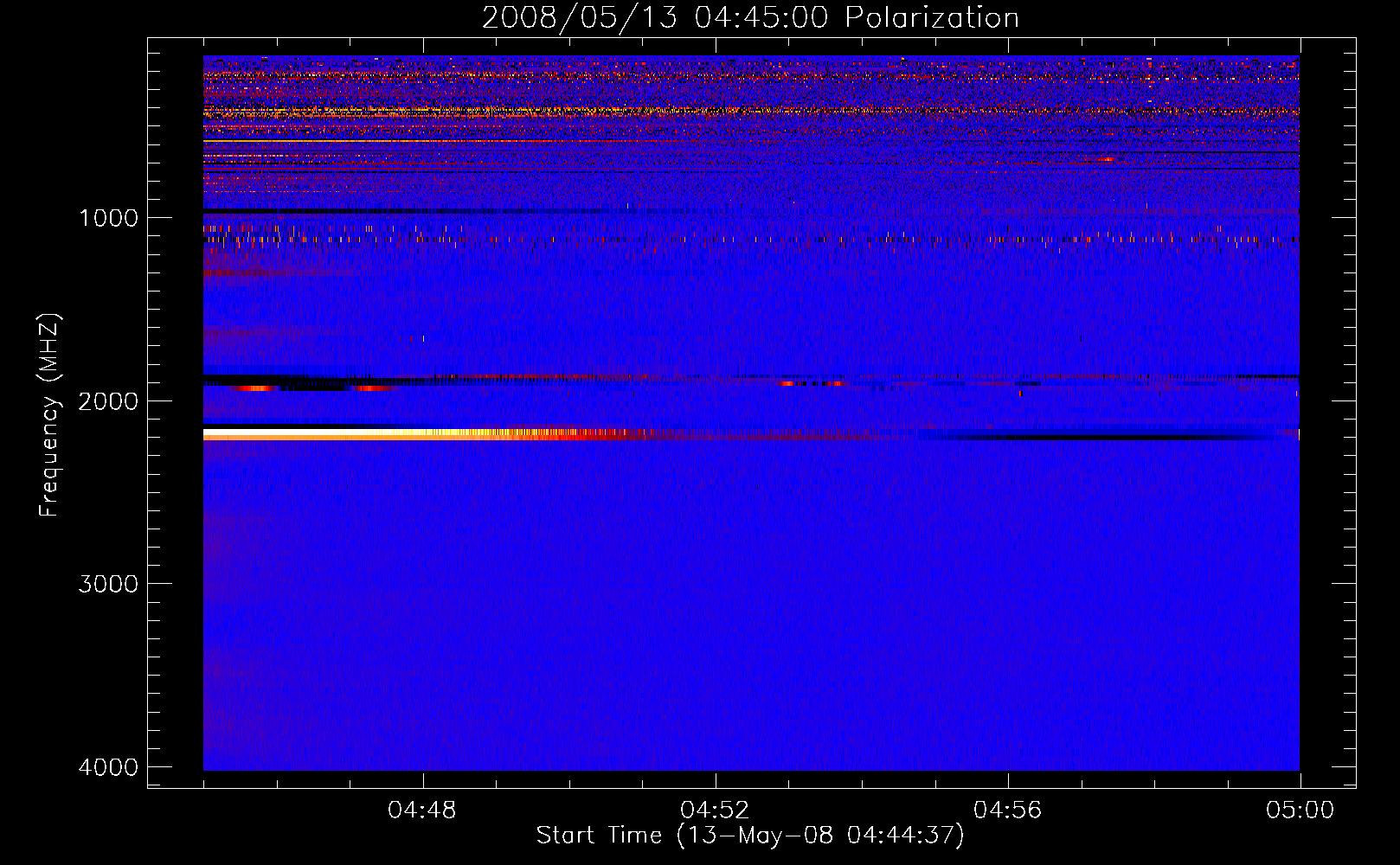This screenshot has height=865, width=1400.
Task: Click the 2000 frequency tick label
Action: click(x=108, y=401)
